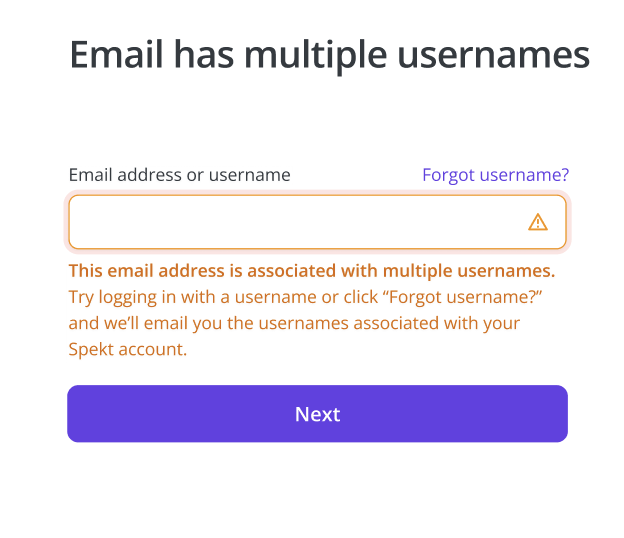This screenshot has height=538, width=624.
Task: Click the orange warning triangle icon
Action: (x=538, y=222)
